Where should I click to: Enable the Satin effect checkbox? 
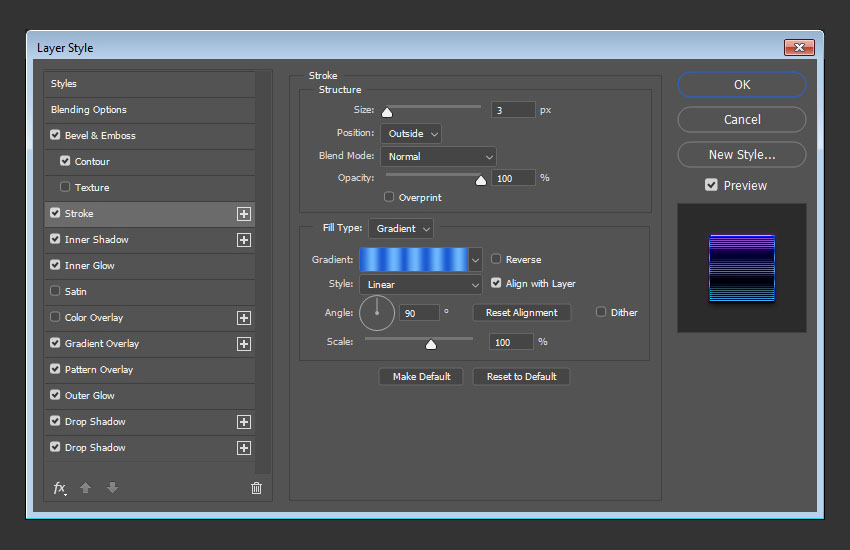[x=55, y=292]
